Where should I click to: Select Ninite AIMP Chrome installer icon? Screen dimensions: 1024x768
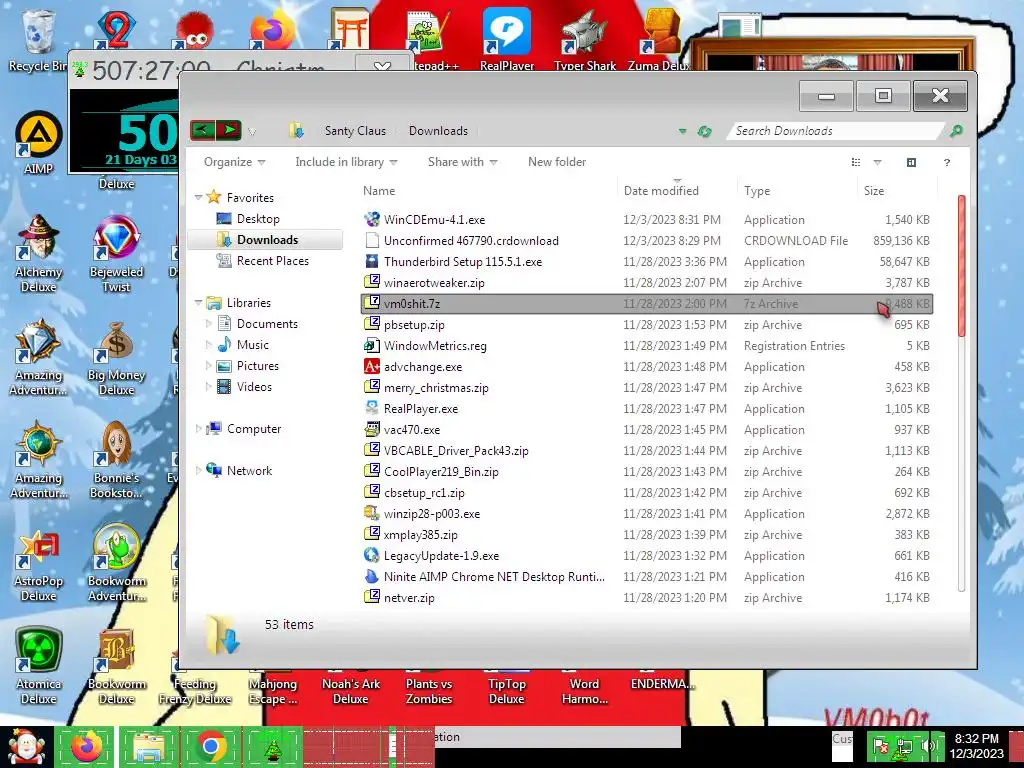coord(372,577)
